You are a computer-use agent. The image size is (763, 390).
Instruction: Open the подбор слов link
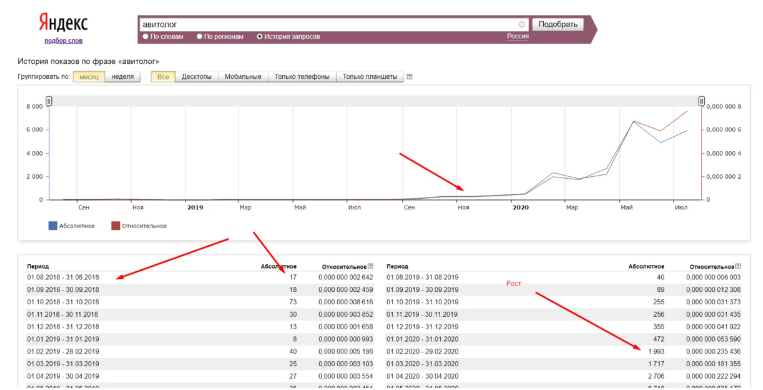[63, 41]
